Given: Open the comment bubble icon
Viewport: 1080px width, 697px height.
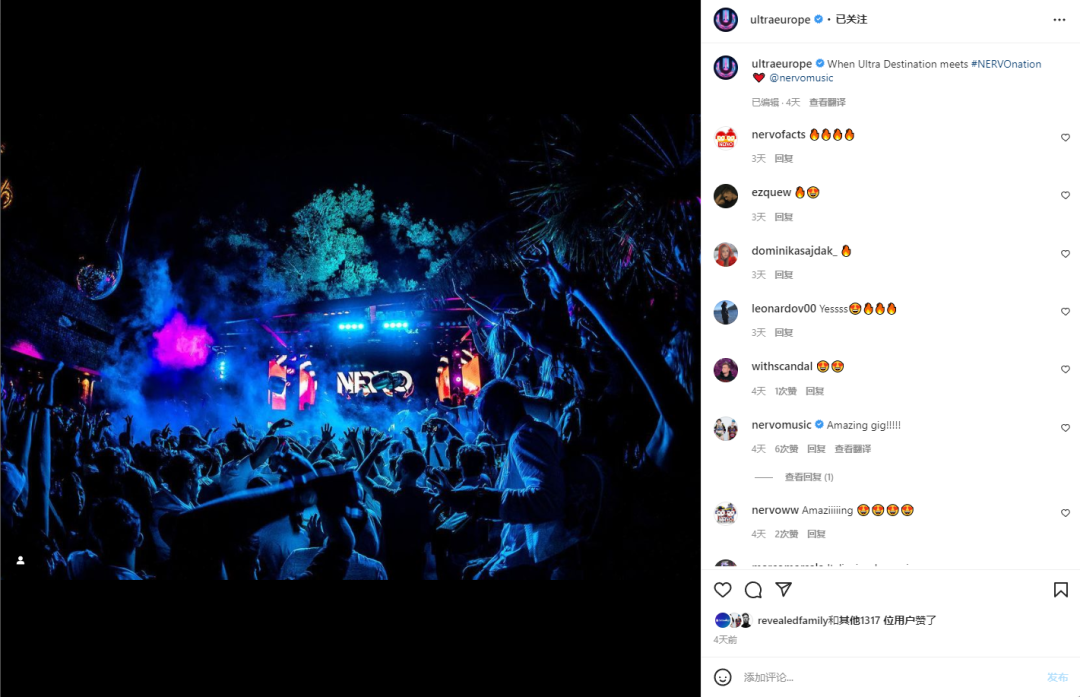Looking at the screenshot, I should pos(753,590).
